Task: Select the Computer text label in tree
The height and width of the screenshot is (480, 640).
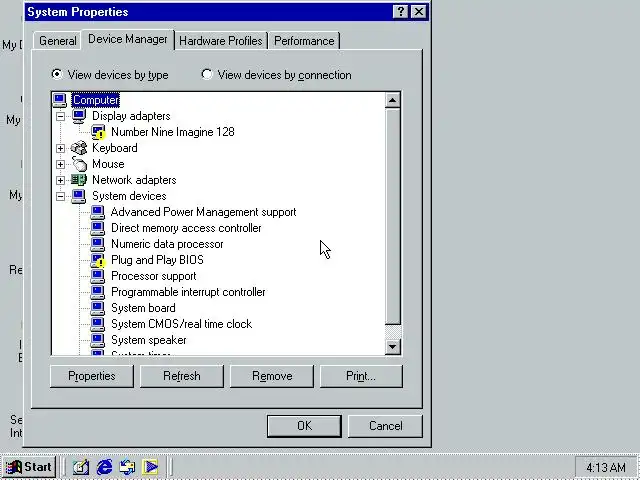Action: pos(96,100)
